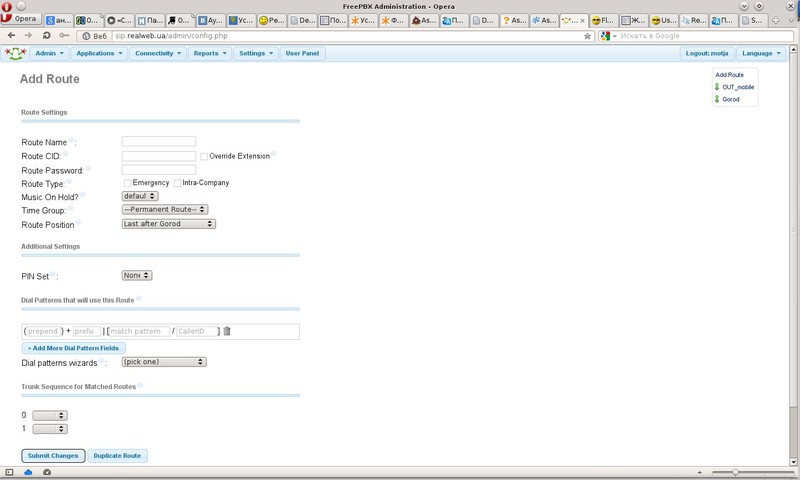Delete dial pattern with trash icon

pyautogui.click(x=227, y=331)
